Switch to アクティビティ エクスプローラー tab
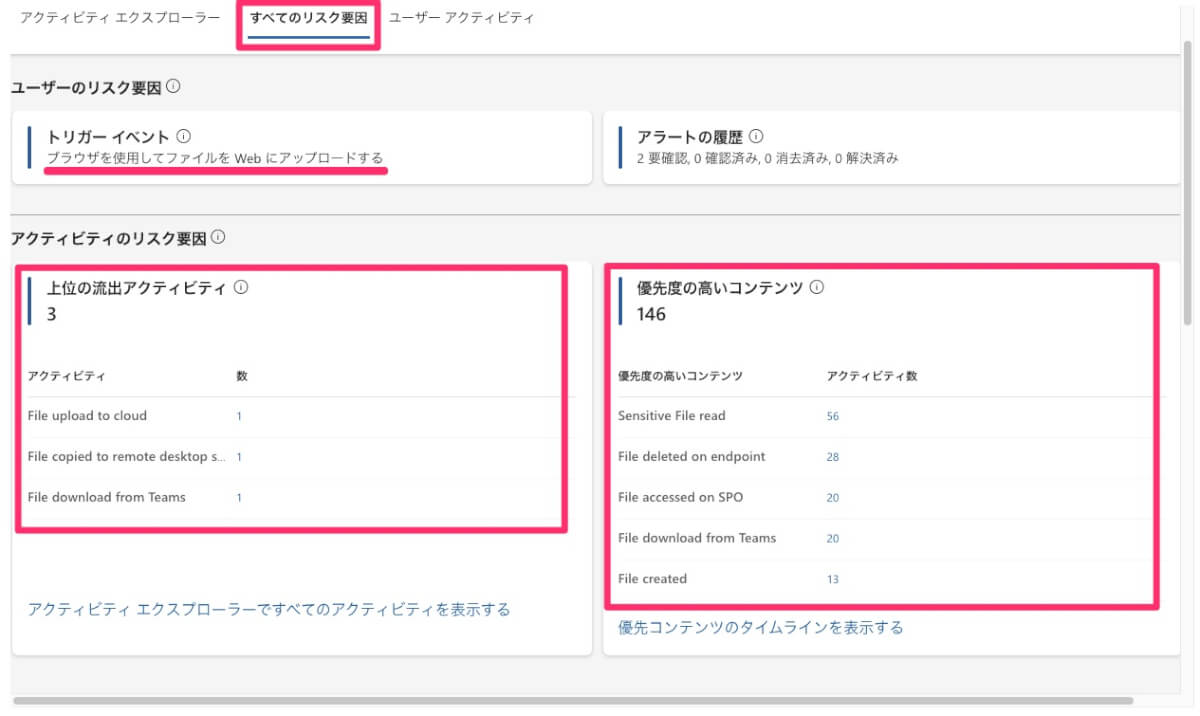Image resolution: width=1200 pixels, height=716 pixels. 119,19
